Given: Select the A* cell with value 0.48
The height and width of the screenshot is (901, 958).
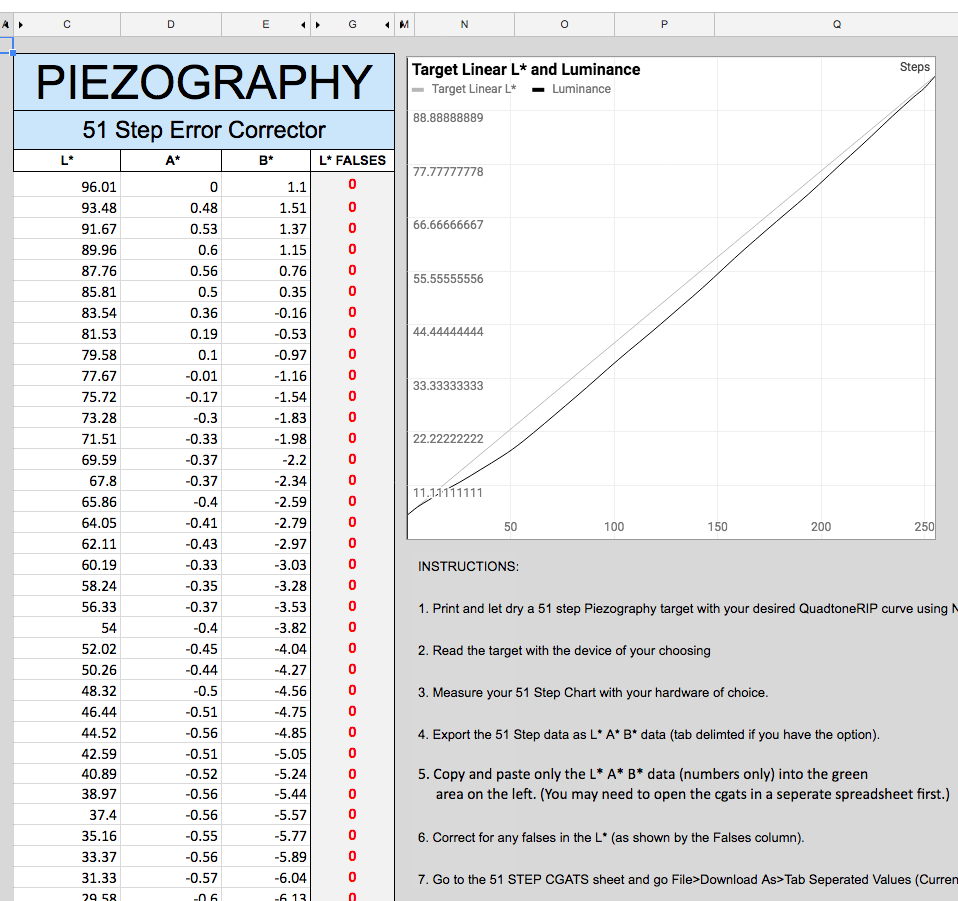Looking at the screenshot, I should (171, 208).
